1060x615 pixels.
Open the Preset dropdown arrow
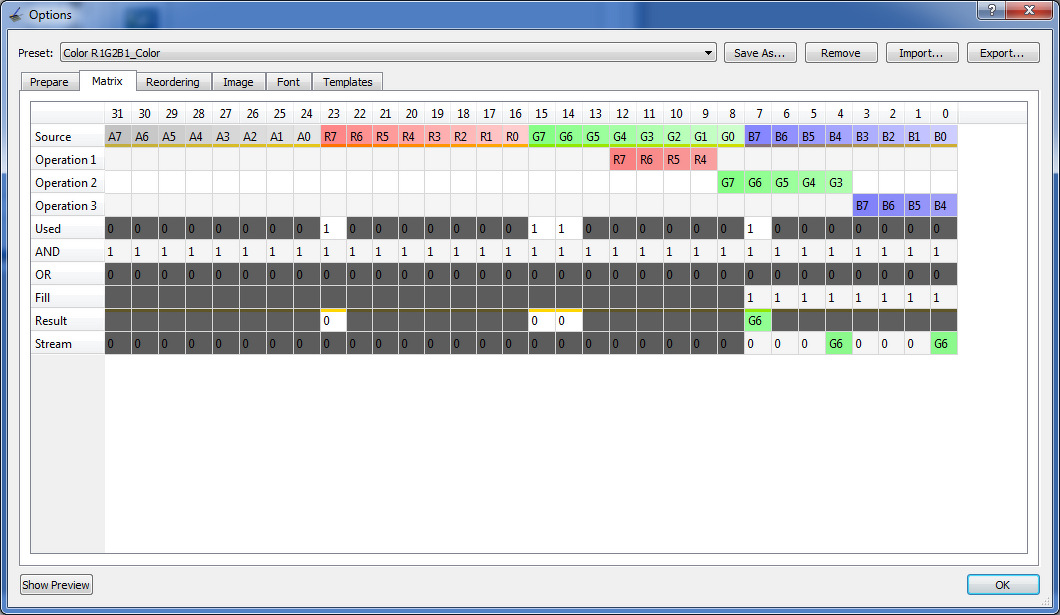(708, 53)
